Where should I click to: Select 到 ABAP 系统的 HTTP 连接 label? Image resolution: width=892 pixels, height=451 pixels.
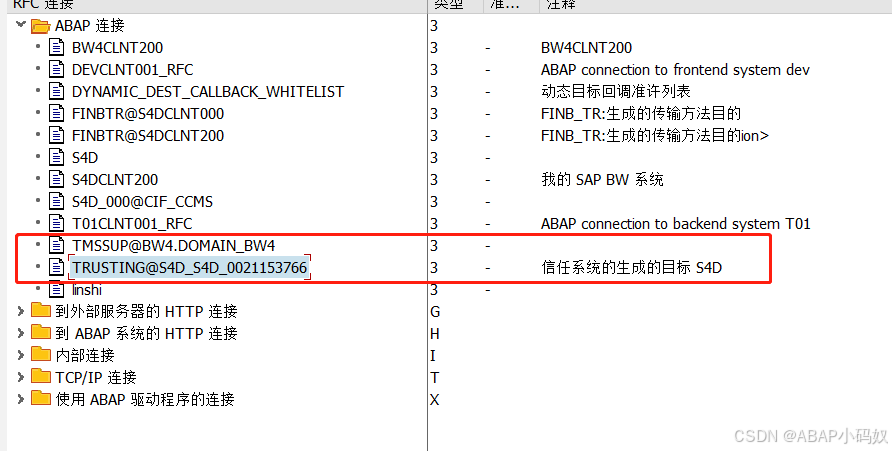click(146, 333)
